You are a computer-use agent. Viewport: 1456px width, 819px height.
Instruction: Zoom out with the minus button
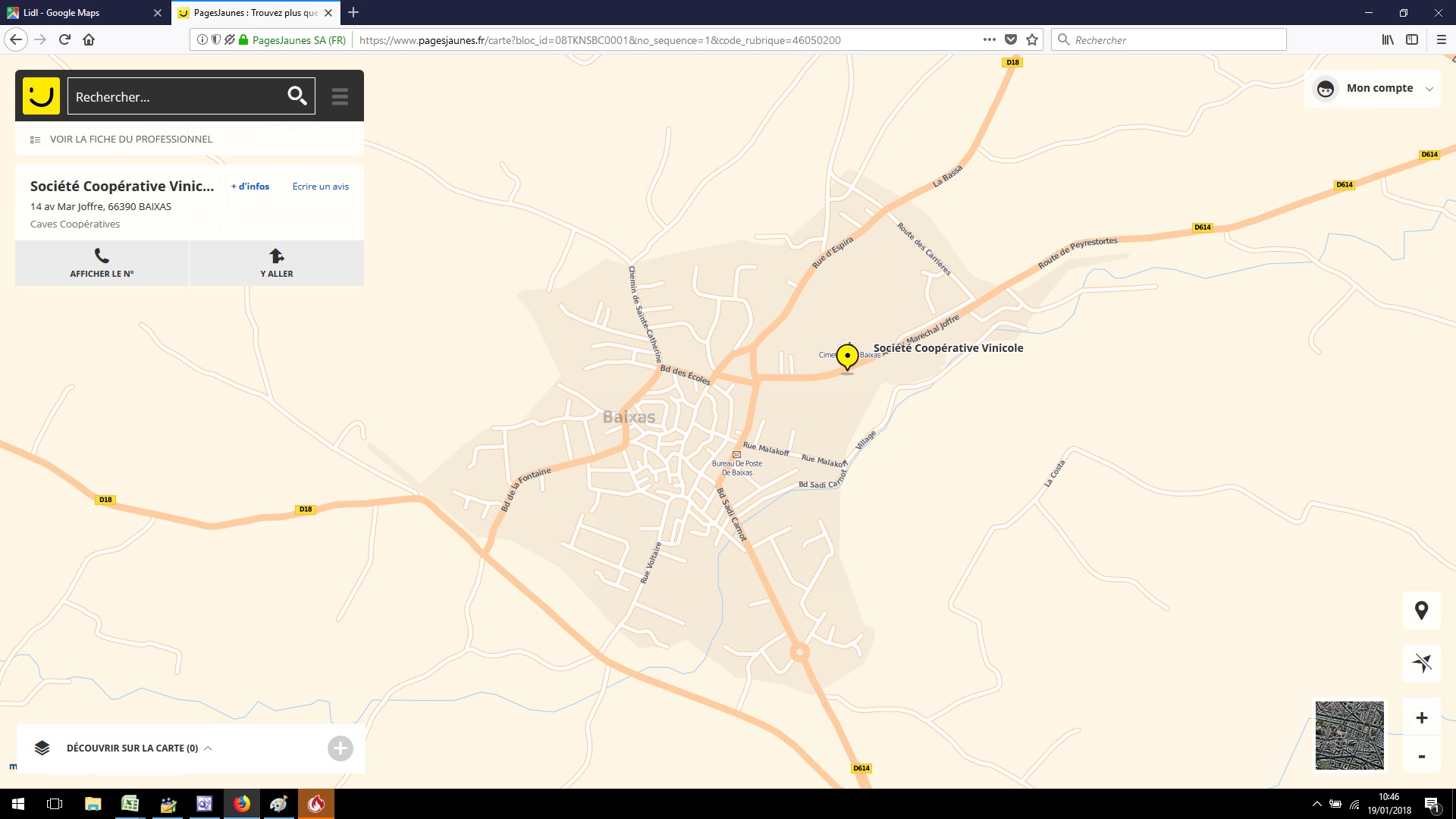[x=1421, y=756]
